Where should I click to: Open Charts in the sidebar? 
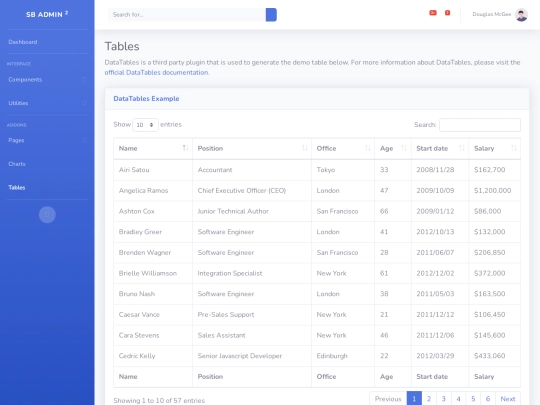pyautogui.click(x=17, y=164)
